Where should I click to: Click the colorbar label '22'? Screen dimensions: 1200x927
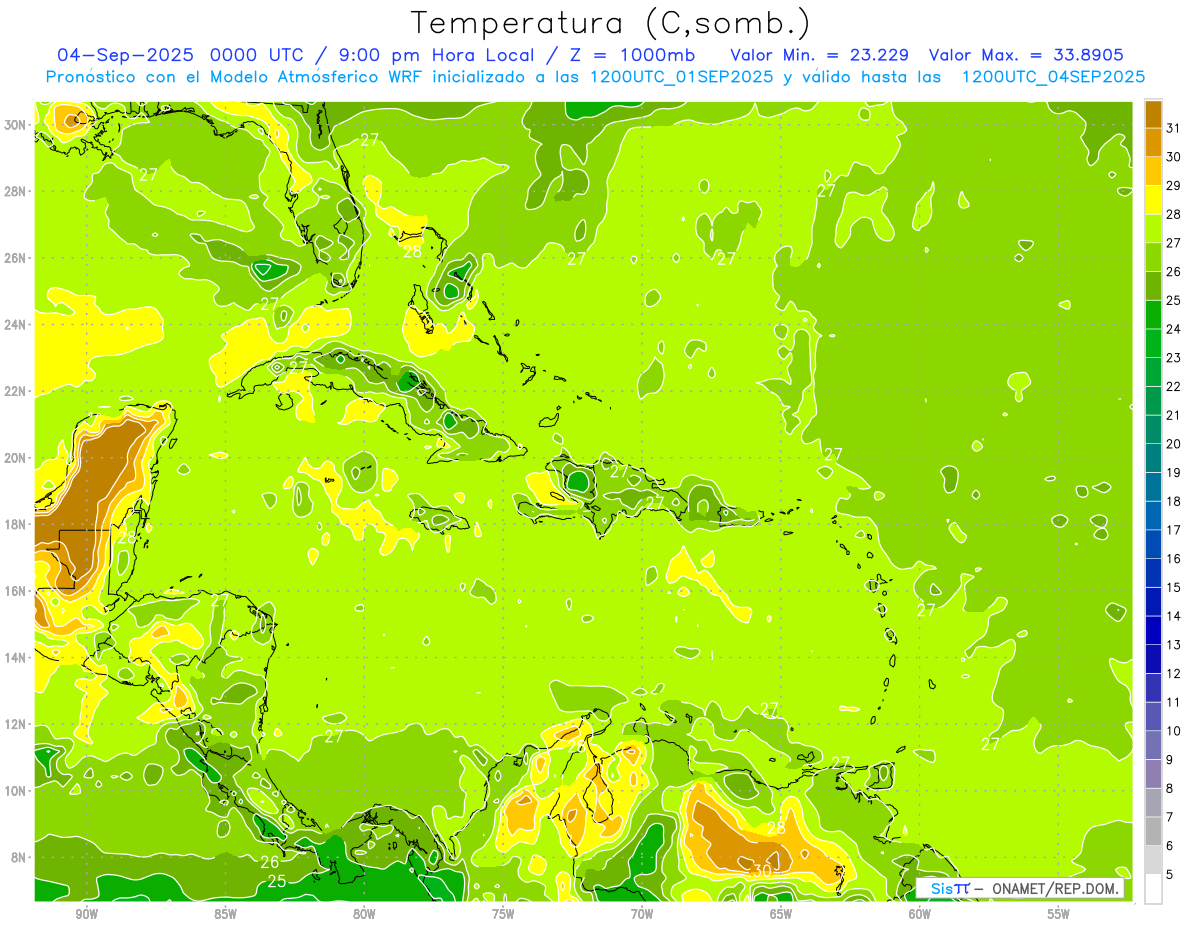tap(1174, 386)
